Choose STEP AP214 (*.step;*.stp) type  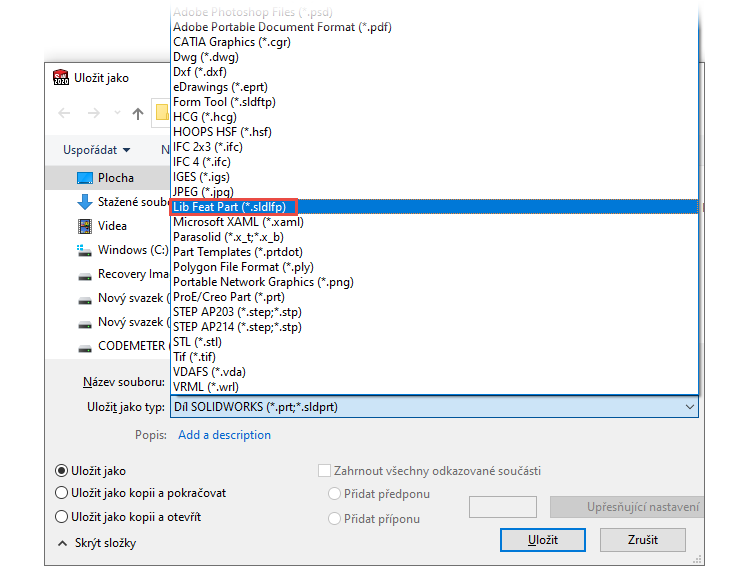point(434,327)
